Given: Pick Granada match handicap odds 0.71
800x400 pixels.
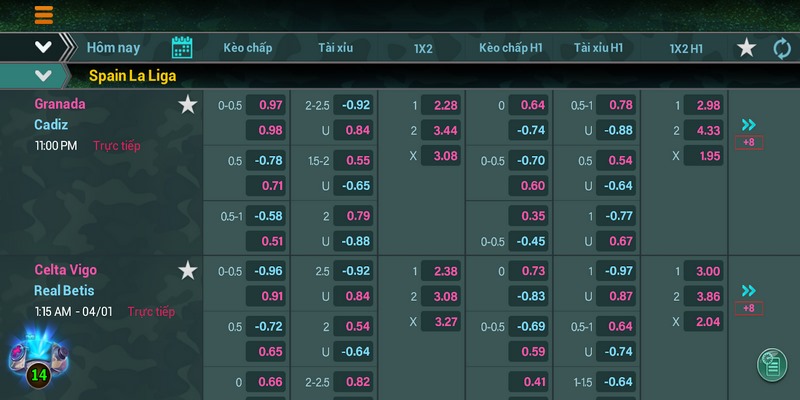Looking at the screenshot, I should 265,185.
